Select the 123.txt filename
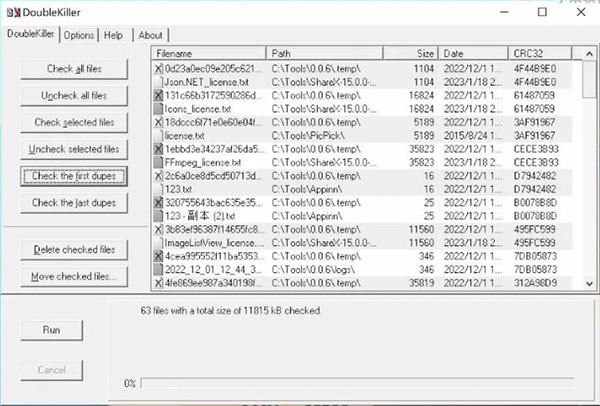Image resolution: width=600 pixels, height=406 pixels. (x=179, y=189)
